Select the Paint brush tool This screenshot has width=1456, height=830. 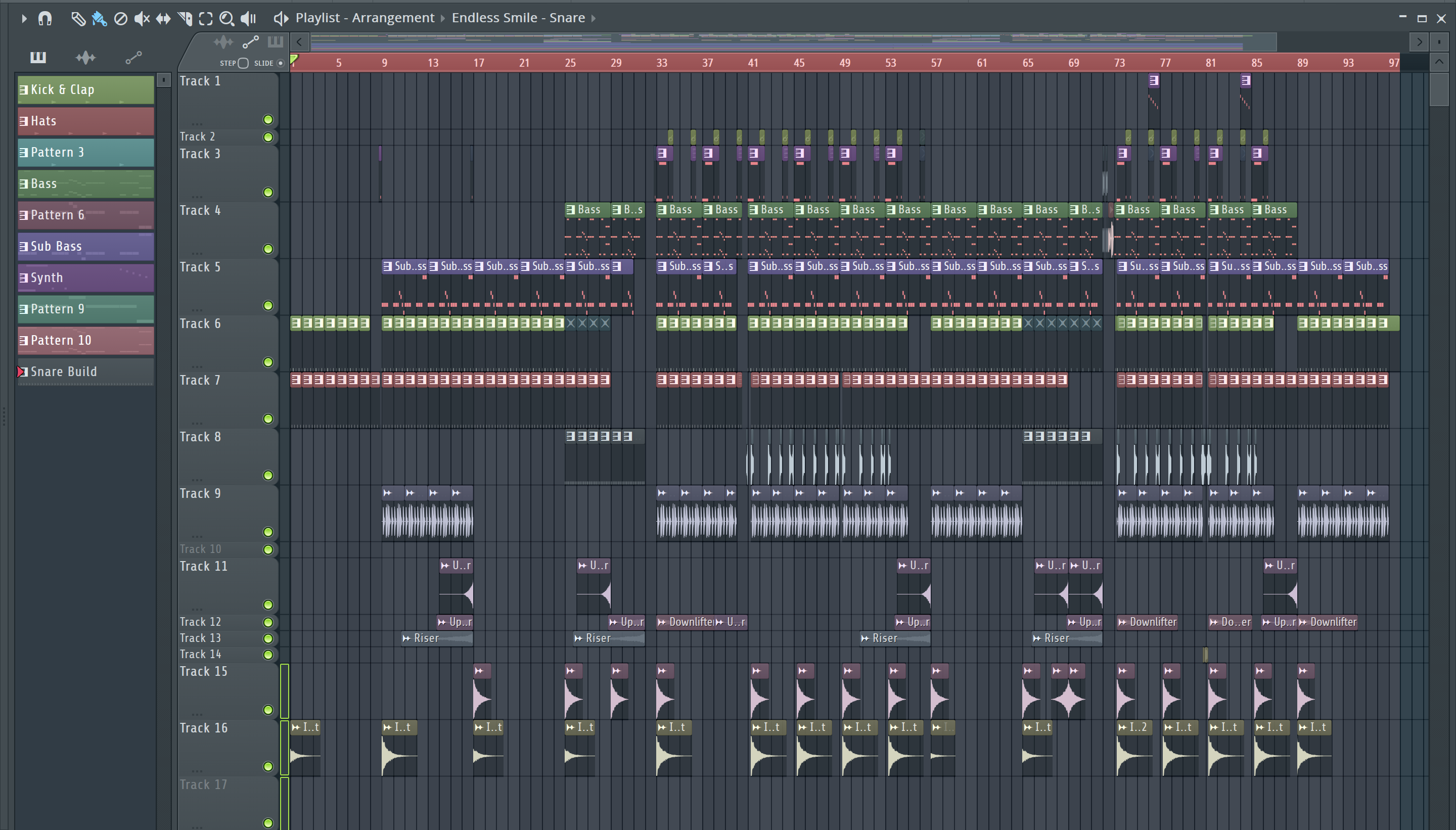pyautogui.click(x=99, y=19)
